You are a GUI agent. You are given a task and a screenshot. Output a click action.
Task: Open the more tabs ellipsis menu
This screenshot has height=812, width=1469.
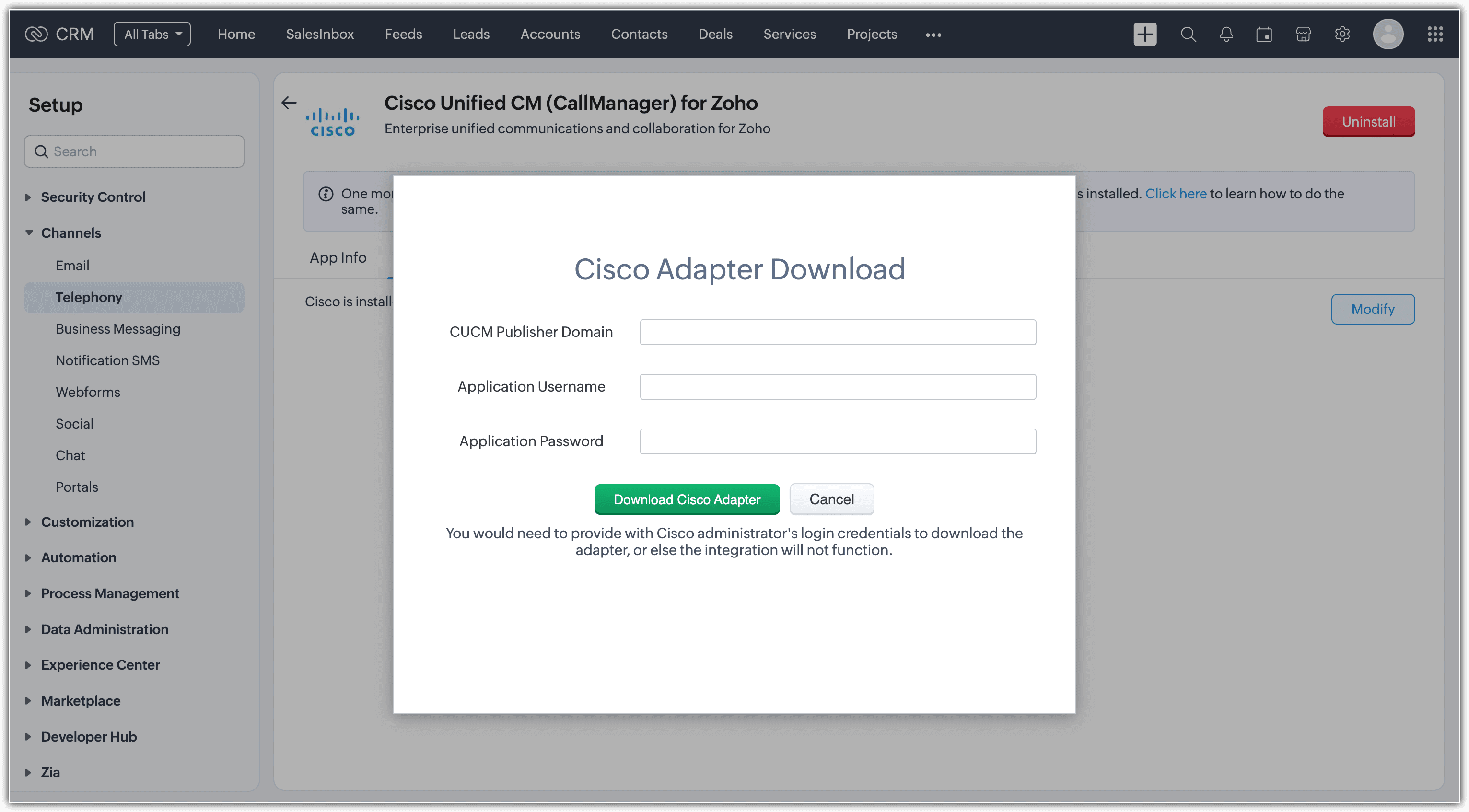pyautogui.click(x=933, y=35)
